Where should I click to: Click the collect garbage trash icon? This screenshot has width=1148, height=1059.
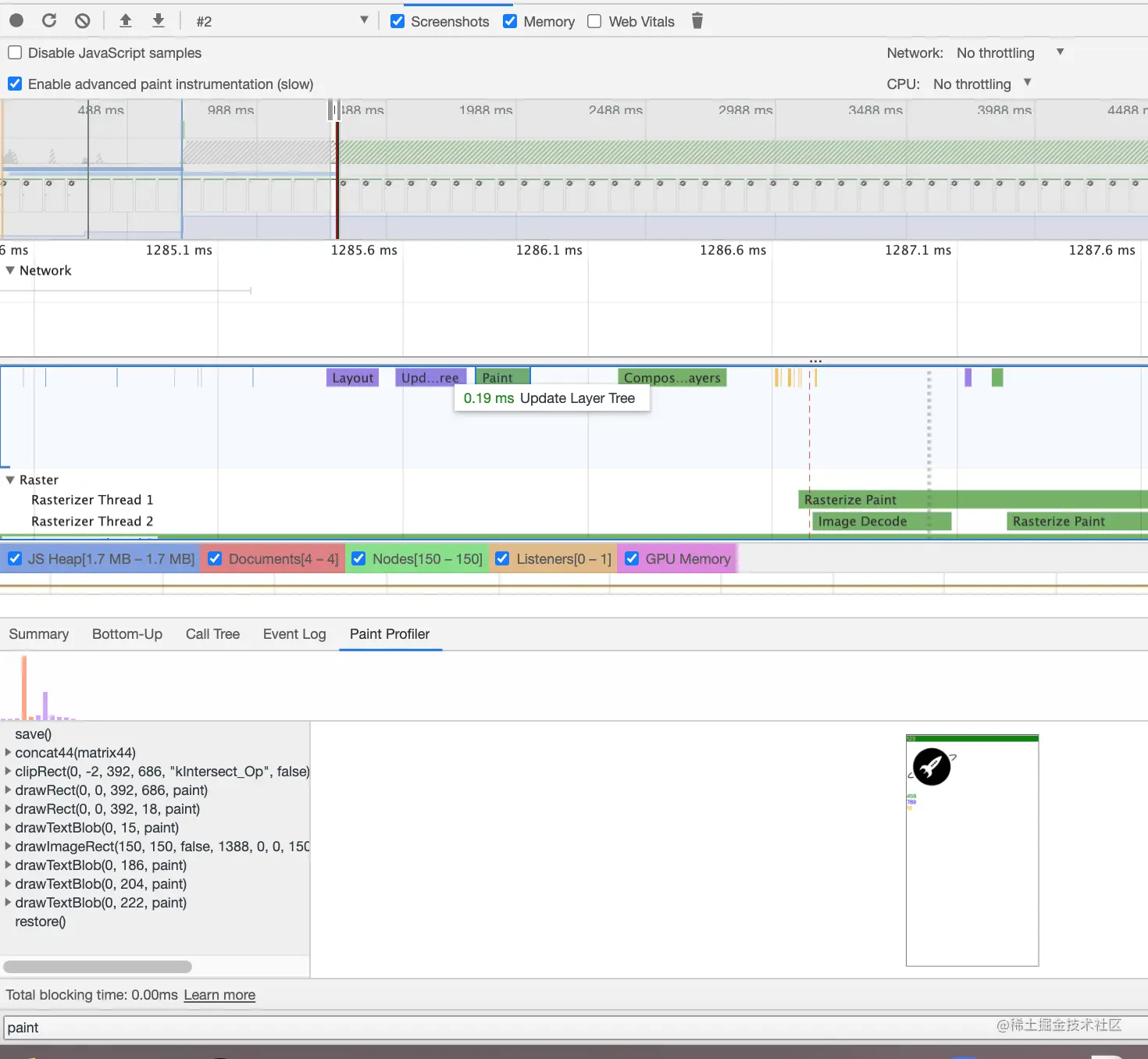[x=697, y=21]
